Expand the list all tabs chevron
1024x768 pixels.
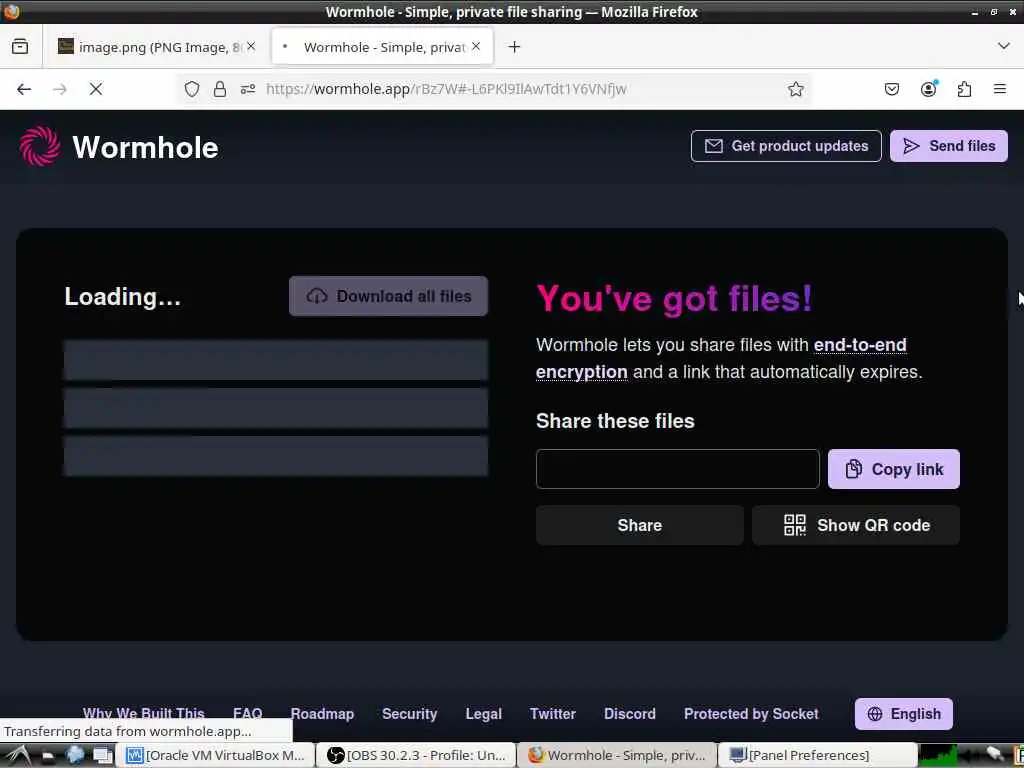(x=1004, y=46)
